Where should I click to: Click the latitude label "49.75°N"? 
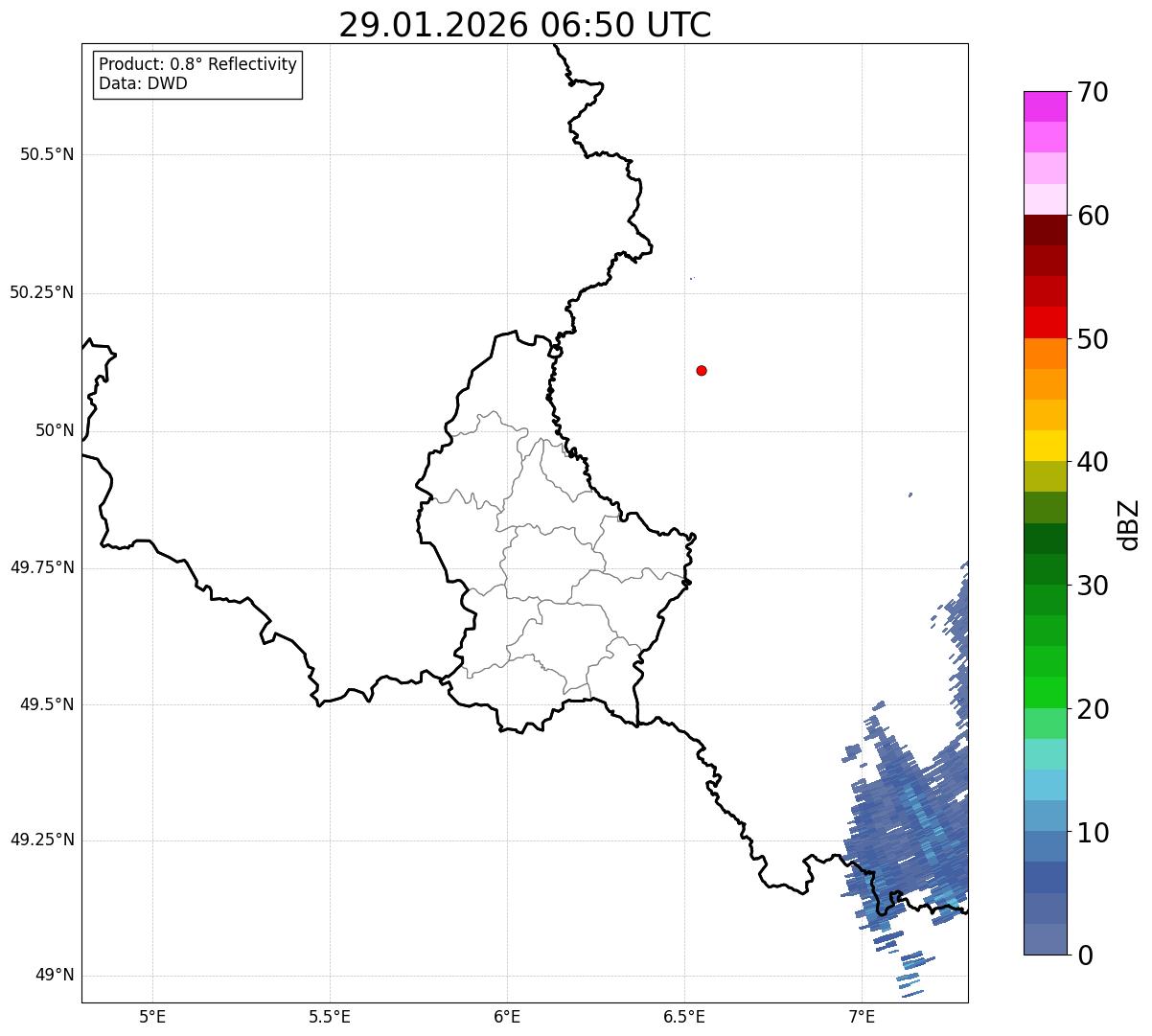click(42, 567)
